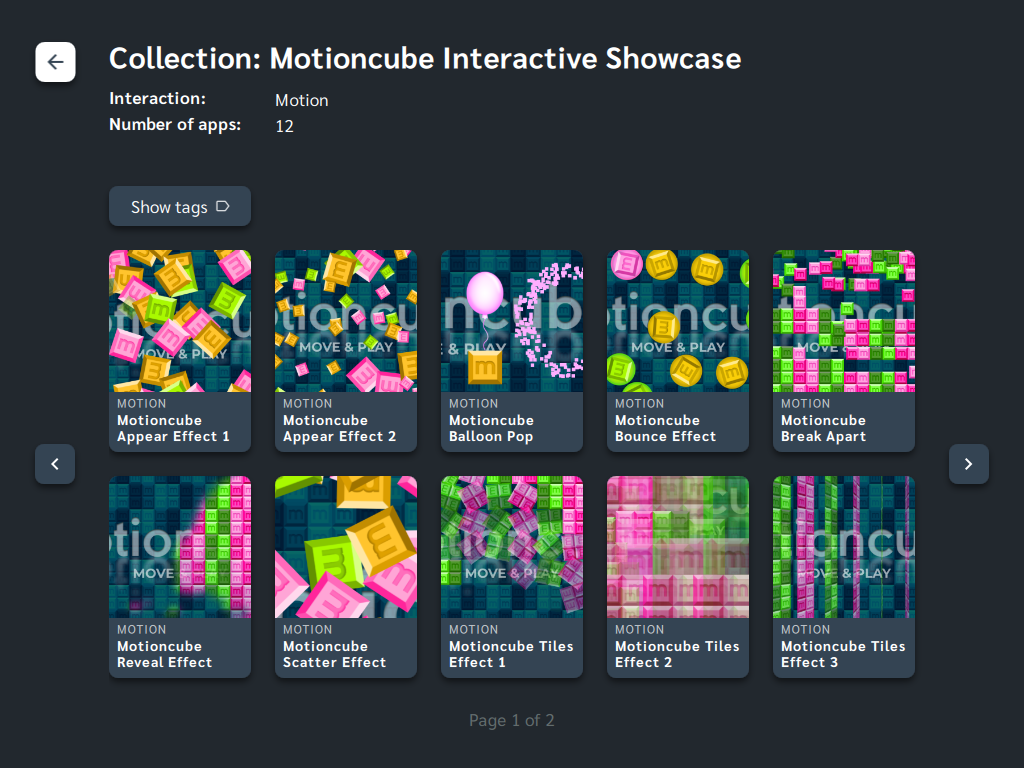Open the Motioncube Balloon Pop thumbnail
This screenshot has height=768, width=1024.
(x=511, y=321)
